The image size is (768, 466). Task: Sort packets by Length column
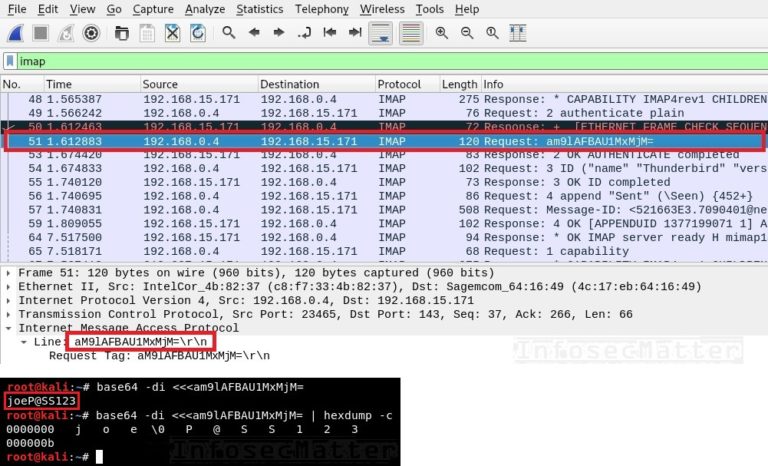460,84
